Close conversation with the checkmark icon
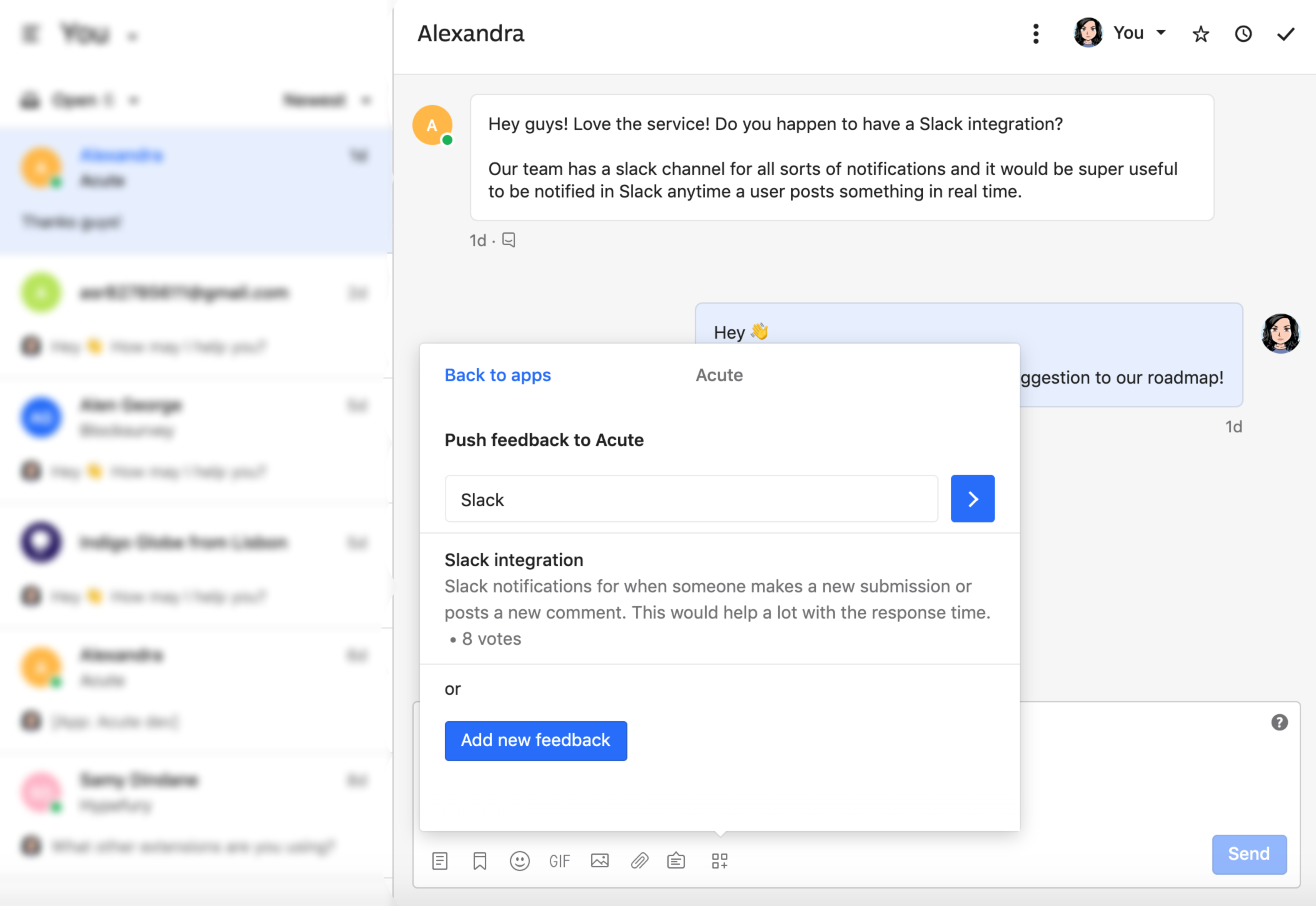Screen dimensions: 1316x906 1285,34
